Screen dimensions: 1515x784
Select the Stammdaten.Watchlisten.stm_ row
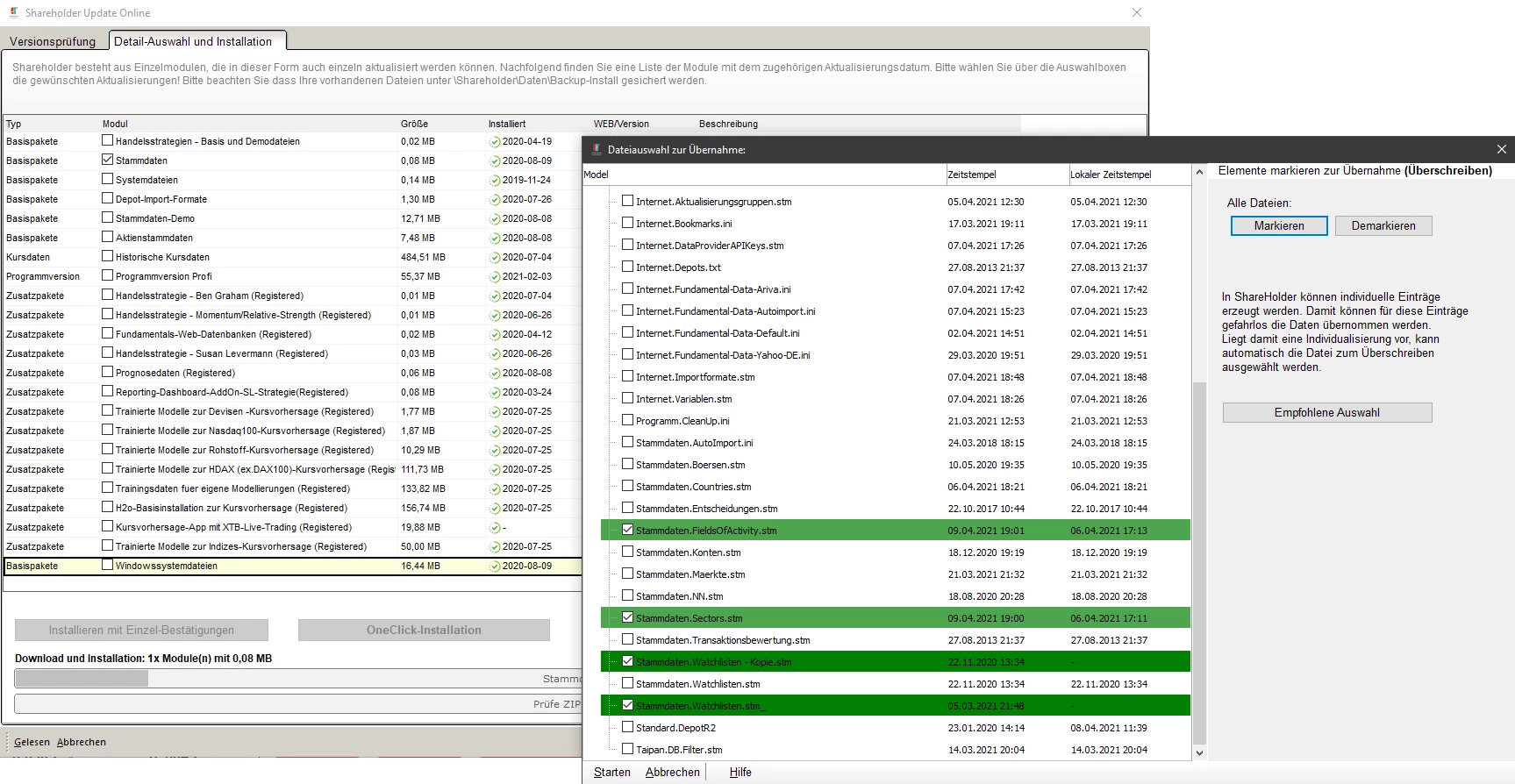[x=895, y=706]
